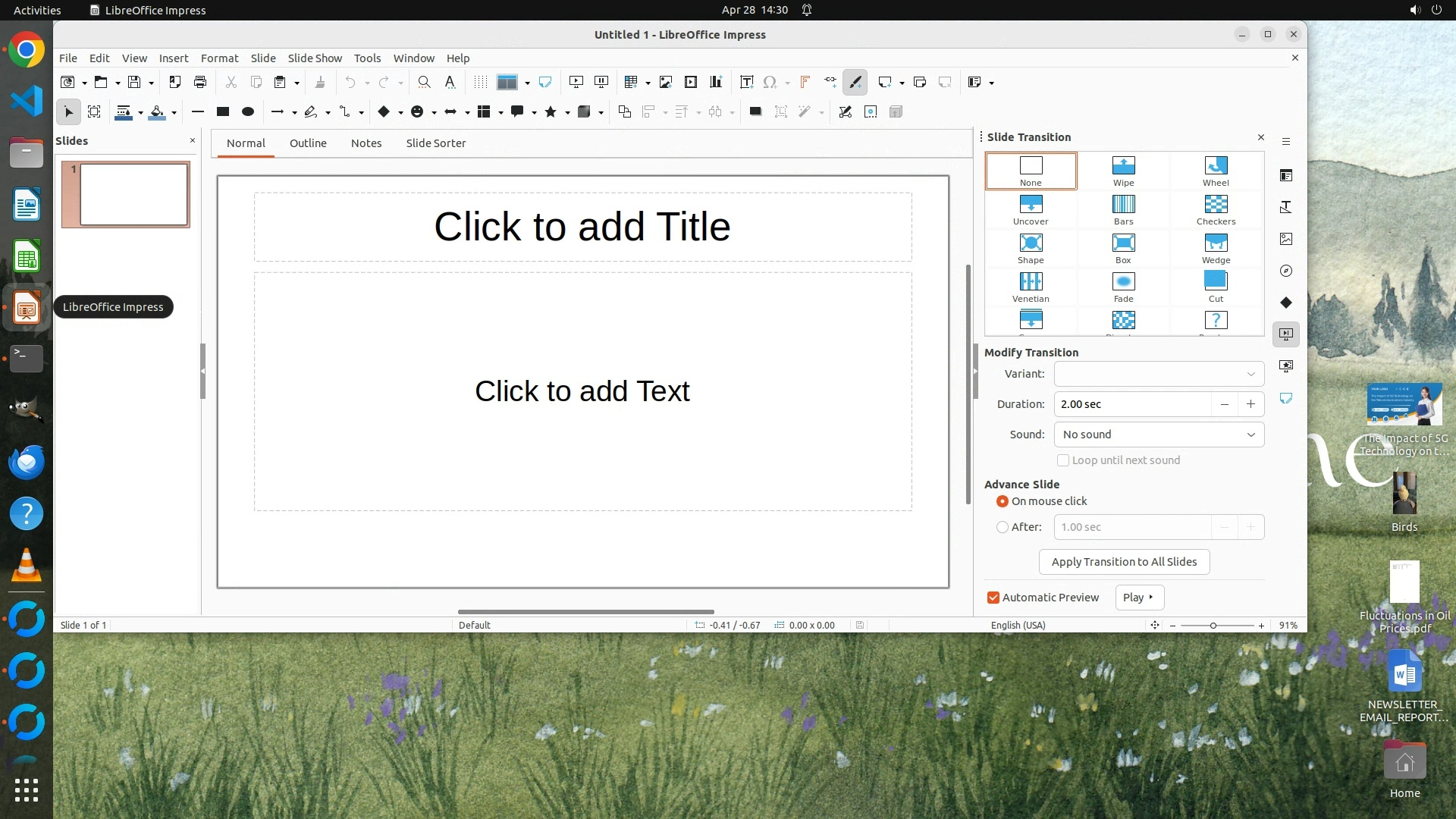Click the Insert Chart toolbar icon
This screenshot has height=819, width=1456.
(716, 82)
